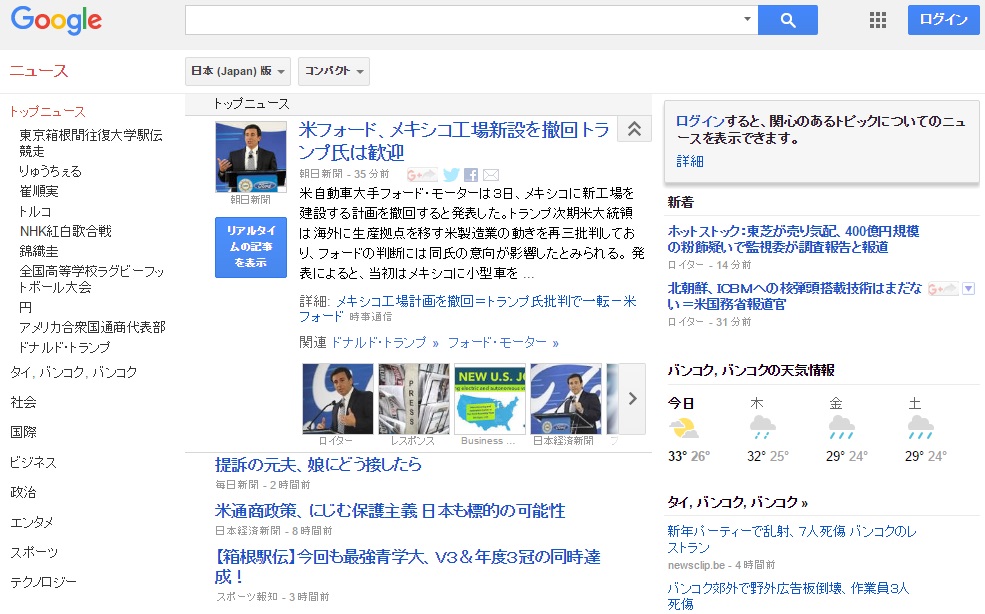The height and width of the screenshot is (614, 985).
Task: Open ホットストック:東芝が売り気配 story
Action: click(793, 239)
